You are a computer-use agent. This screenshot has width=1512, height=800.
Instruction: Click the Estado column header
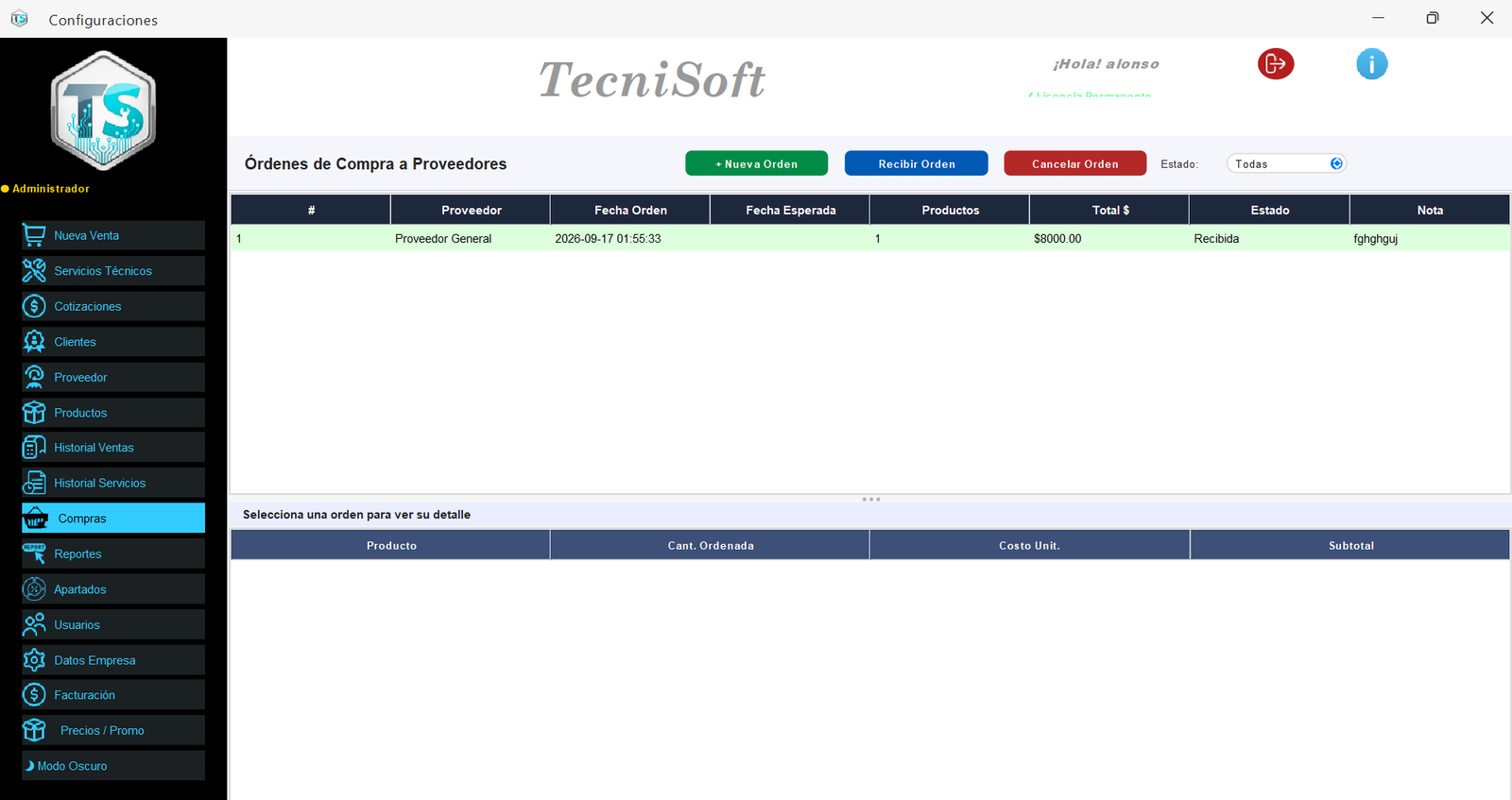pyautogui.click(x=1269, y=210)
